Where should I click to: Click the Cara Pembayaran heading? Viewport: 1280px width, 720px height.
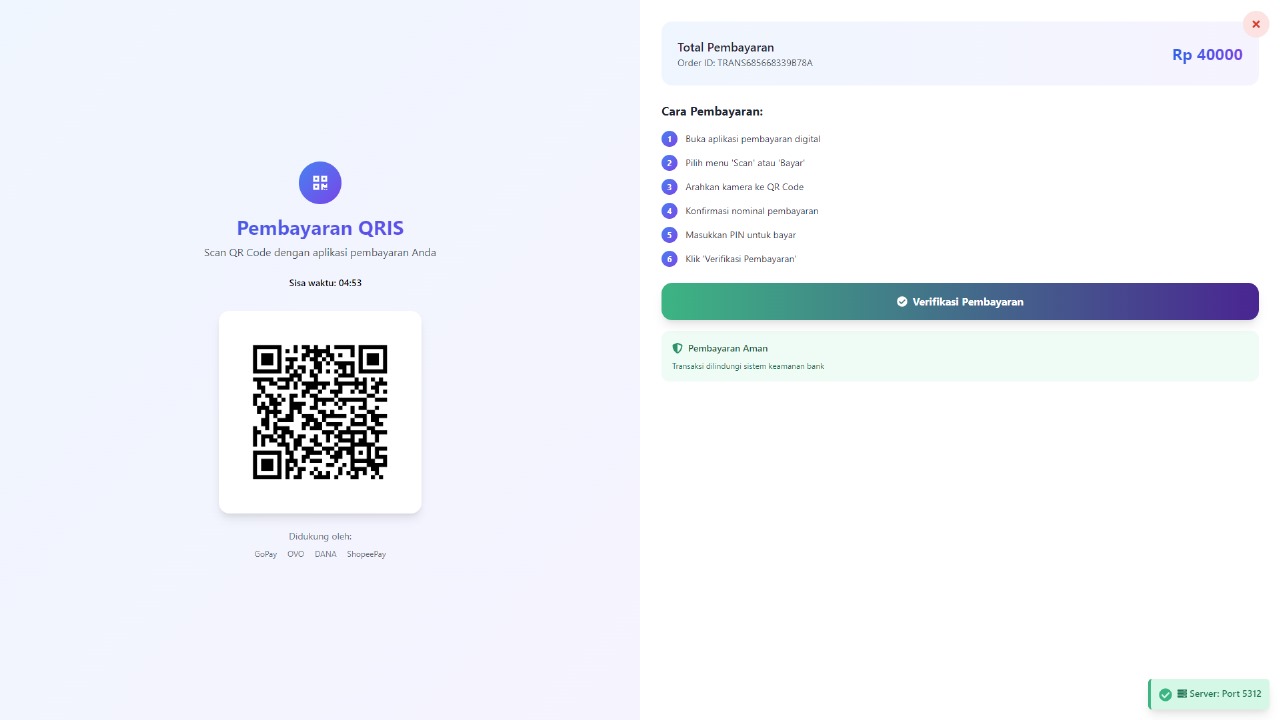coord(712,112)
